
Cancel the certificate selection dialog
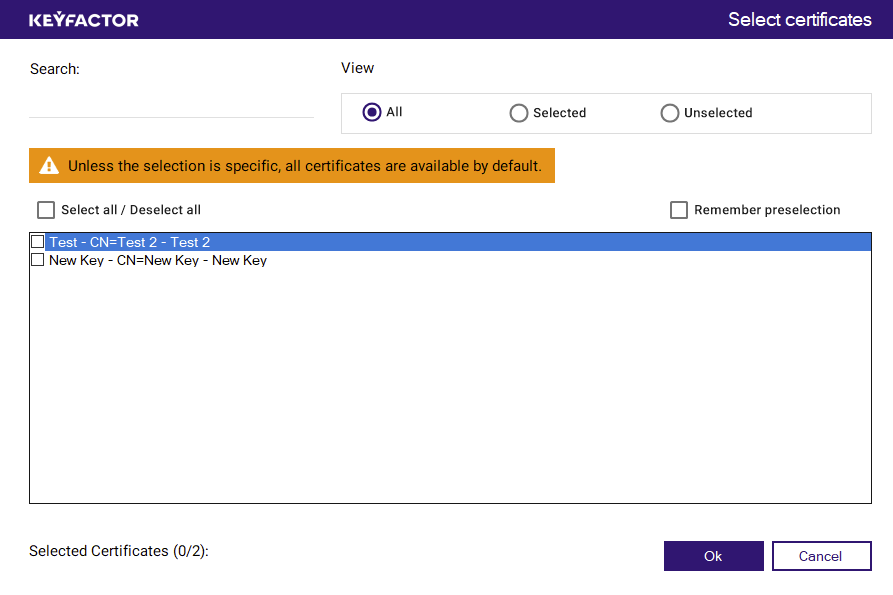(820, 556)
